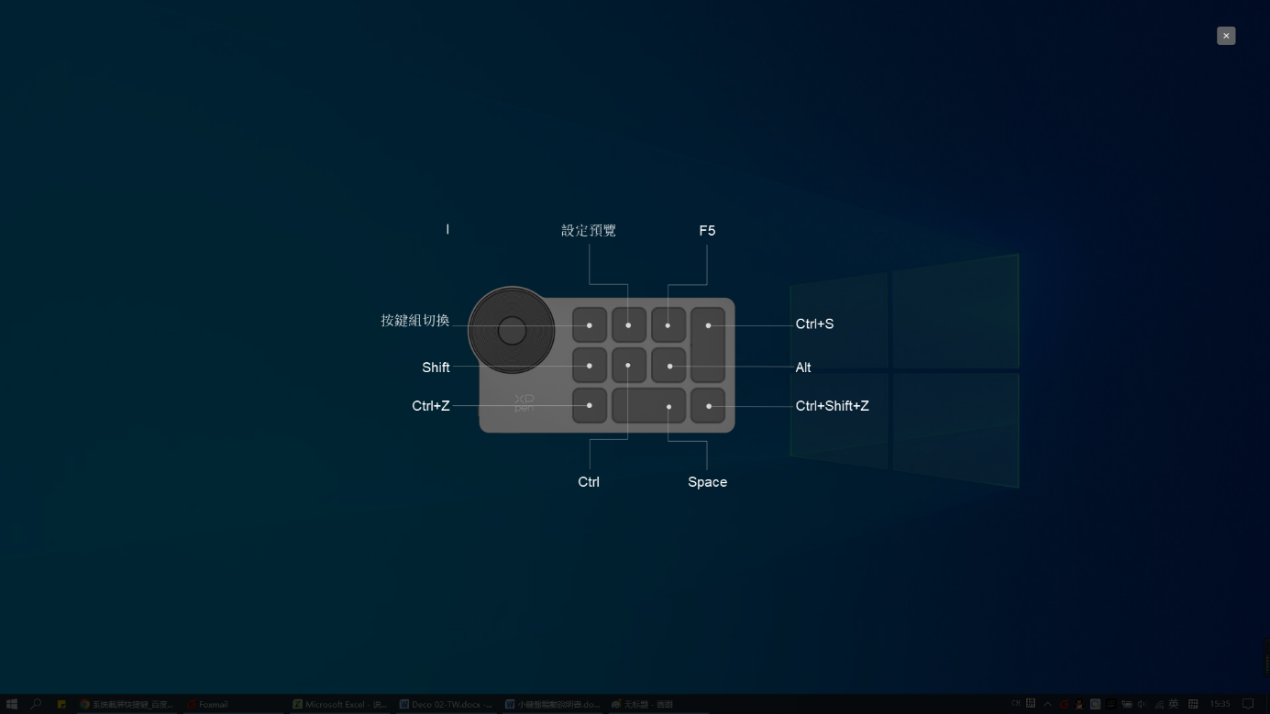The width and height of the screenshot is (1270, 714).
Task: Select the key mapped to Alt
Action: [x=669, y=366]
